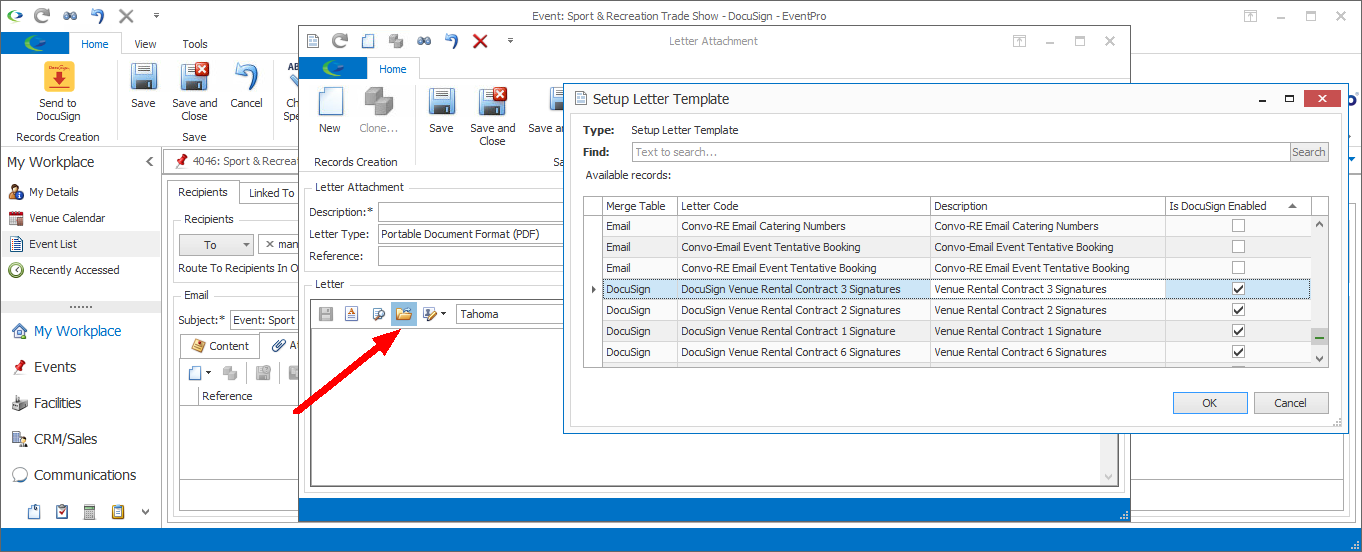Click the calculator icon at the sidebar bottom
Image resolution: width=1362 pixels, height=552 pixels.
click(x=89, y=512)
